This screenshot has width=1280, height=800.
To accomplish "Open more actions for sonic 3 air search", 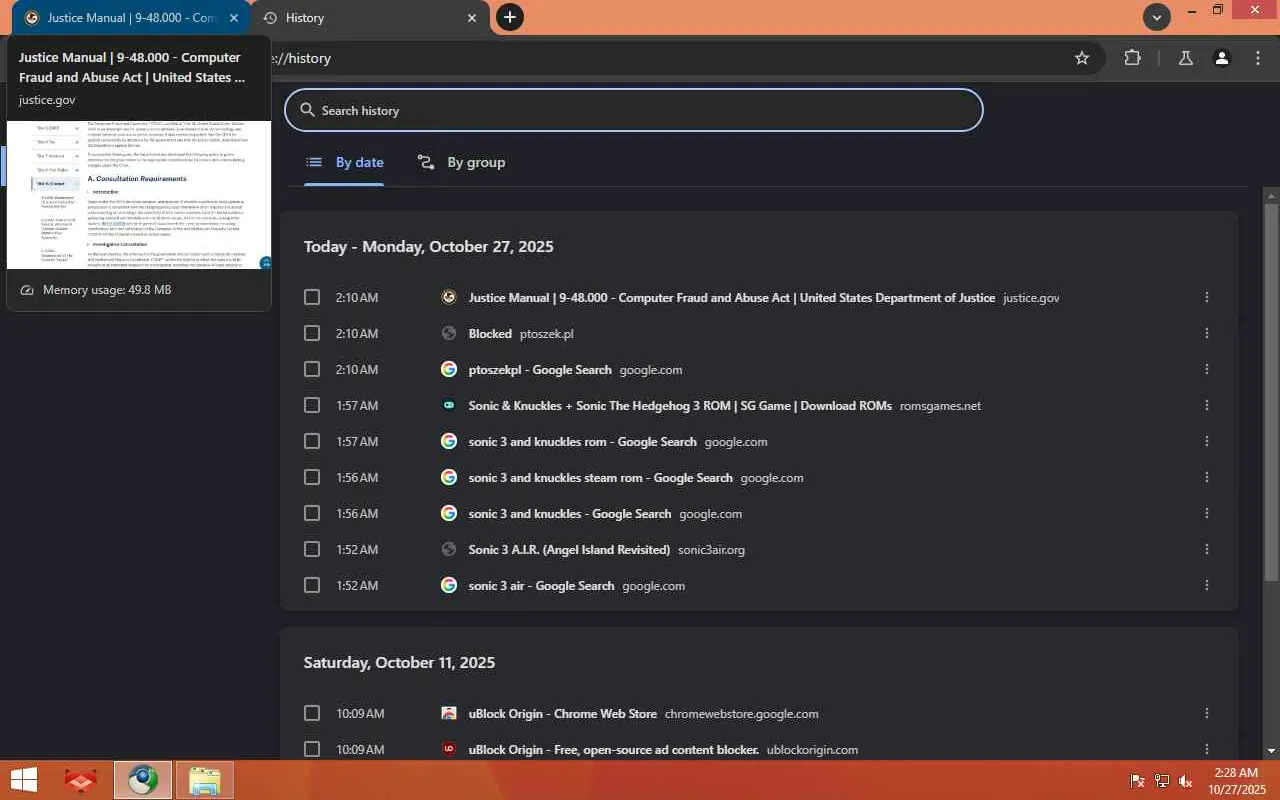I will click(1207, 585).
